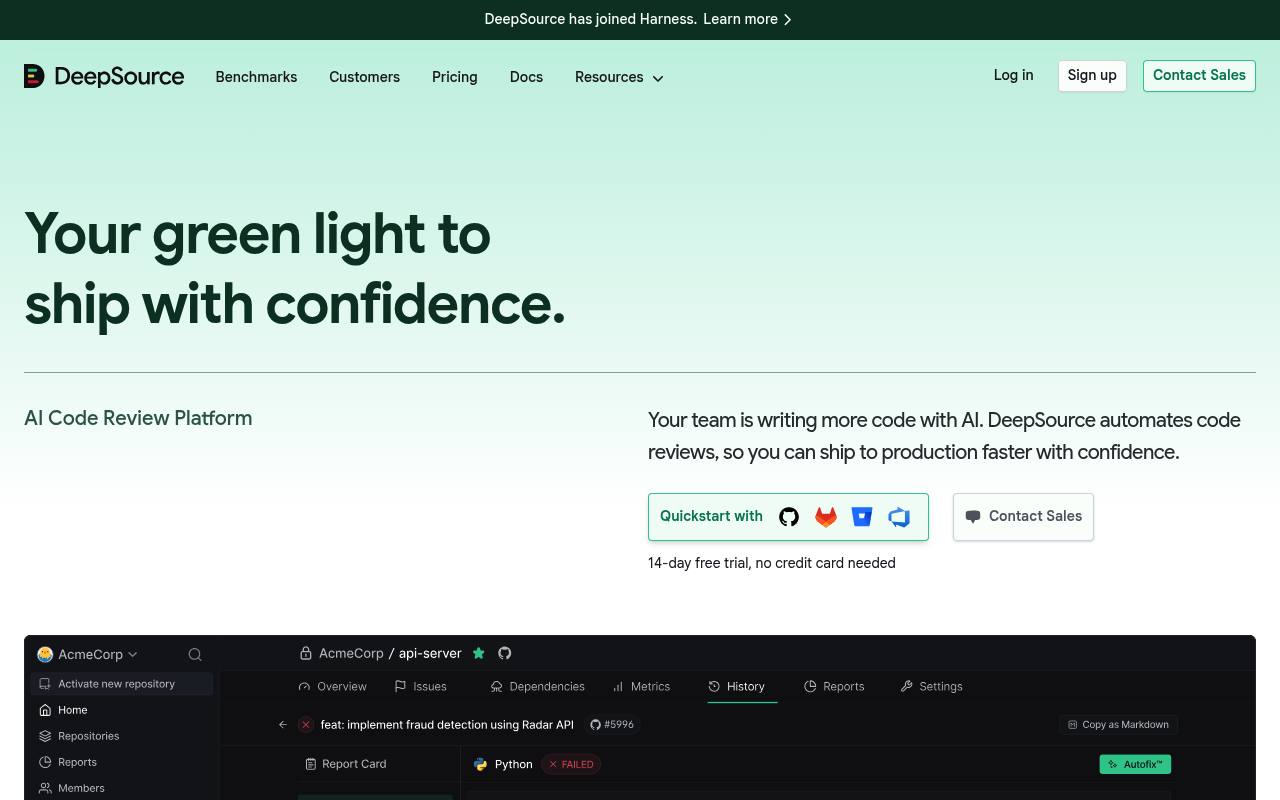This screenshot has width=1280, height=800.
Task: Switch to the Issues tab
Action: tap(420, 687)
